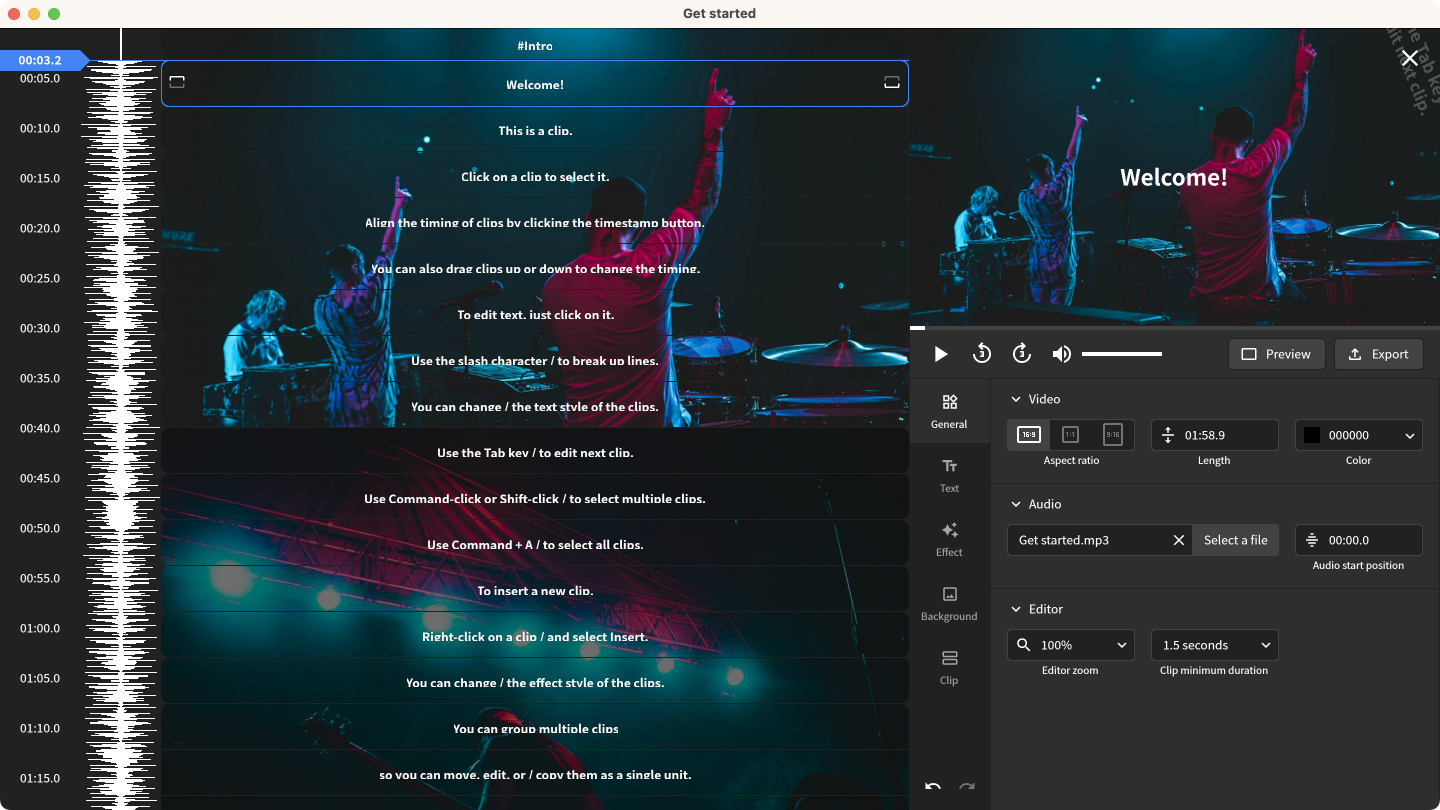Screen dimensions: 1440x810
Task: Click the redo arrow icon
Action: [x=967, y=787]
